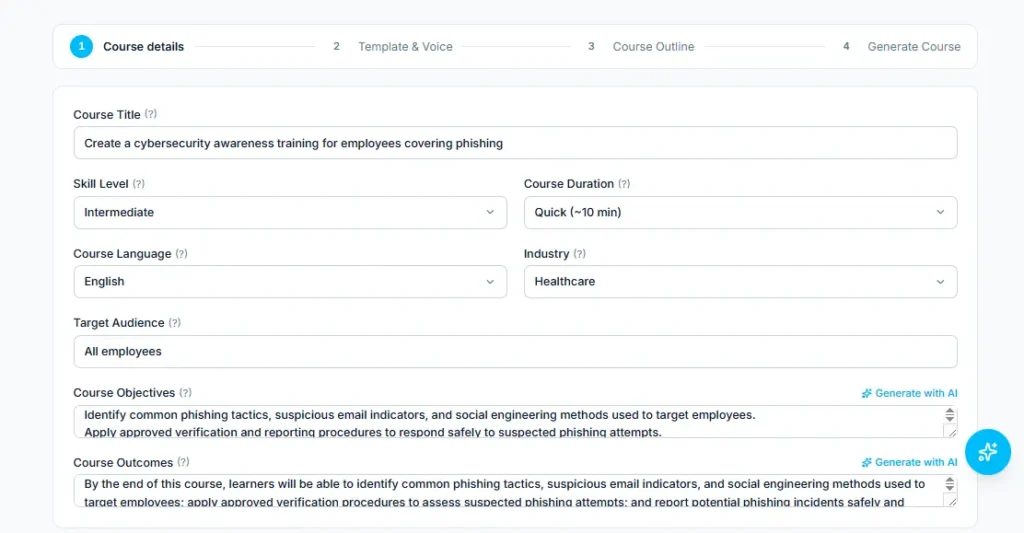
Task: Click the step number 1 circle
Action: point(82,46)
